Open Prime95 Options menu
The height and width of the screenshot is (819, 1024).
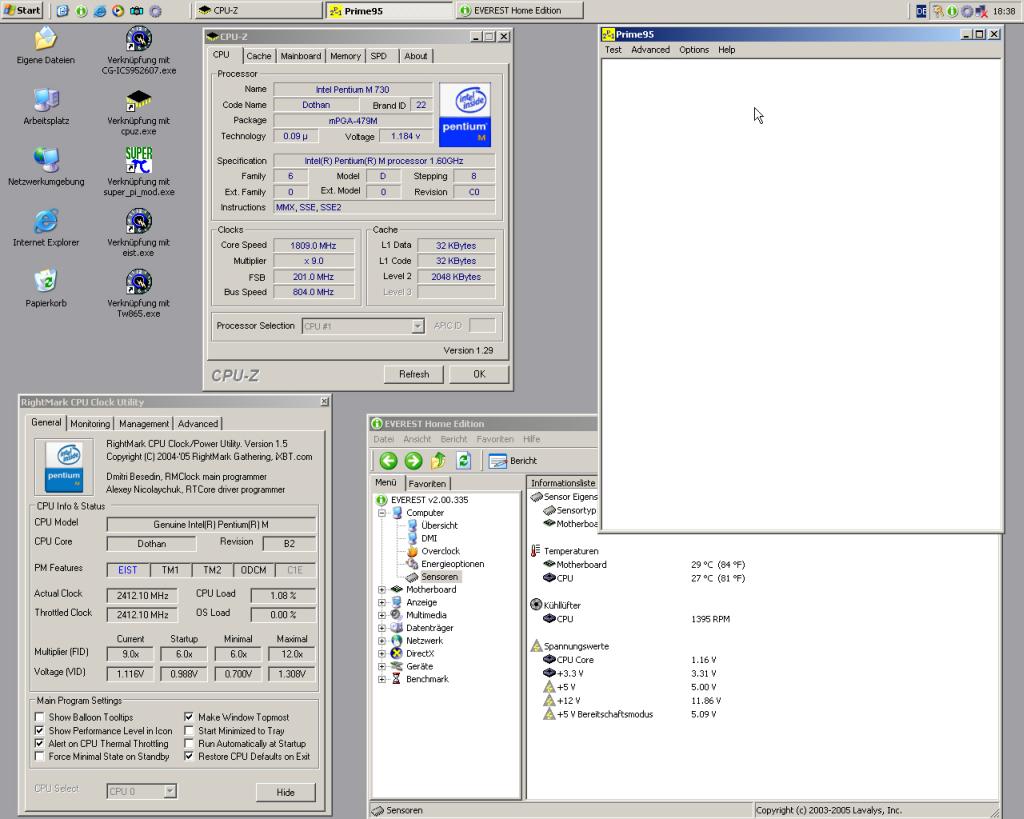pos(694,50)
